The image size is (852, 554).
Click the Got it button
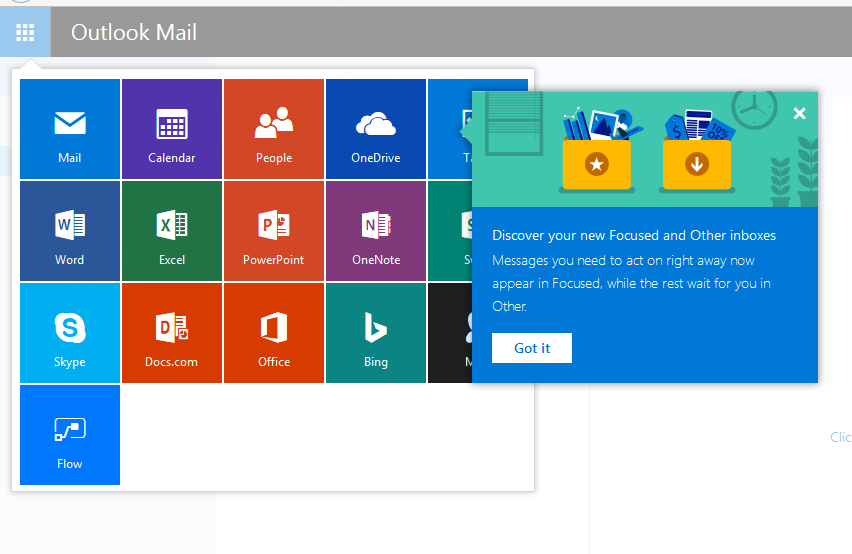[532, 348]
